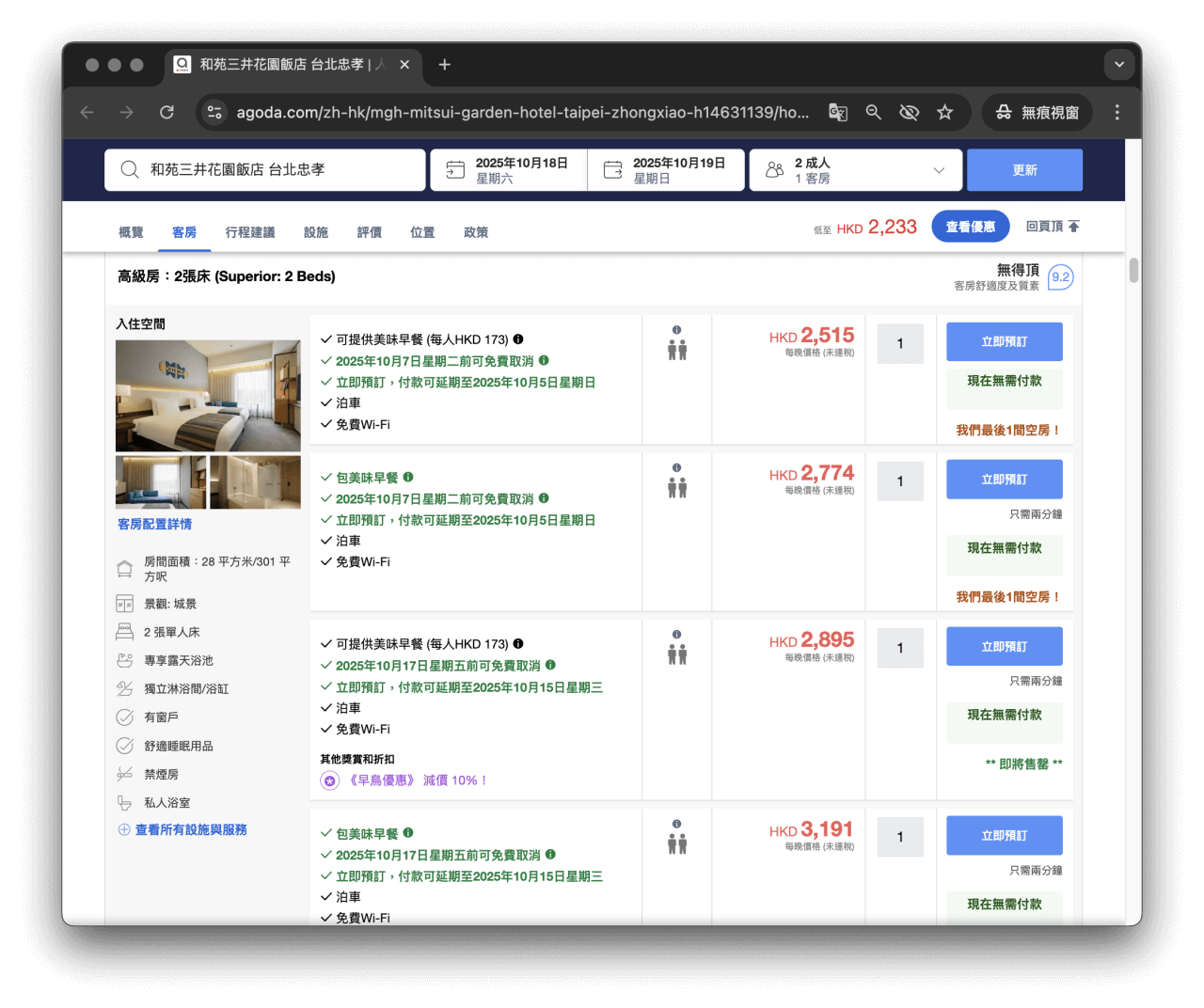
Task: Go back using the browser back arrow
Action: pyautogui.click(x=87, y=112)
